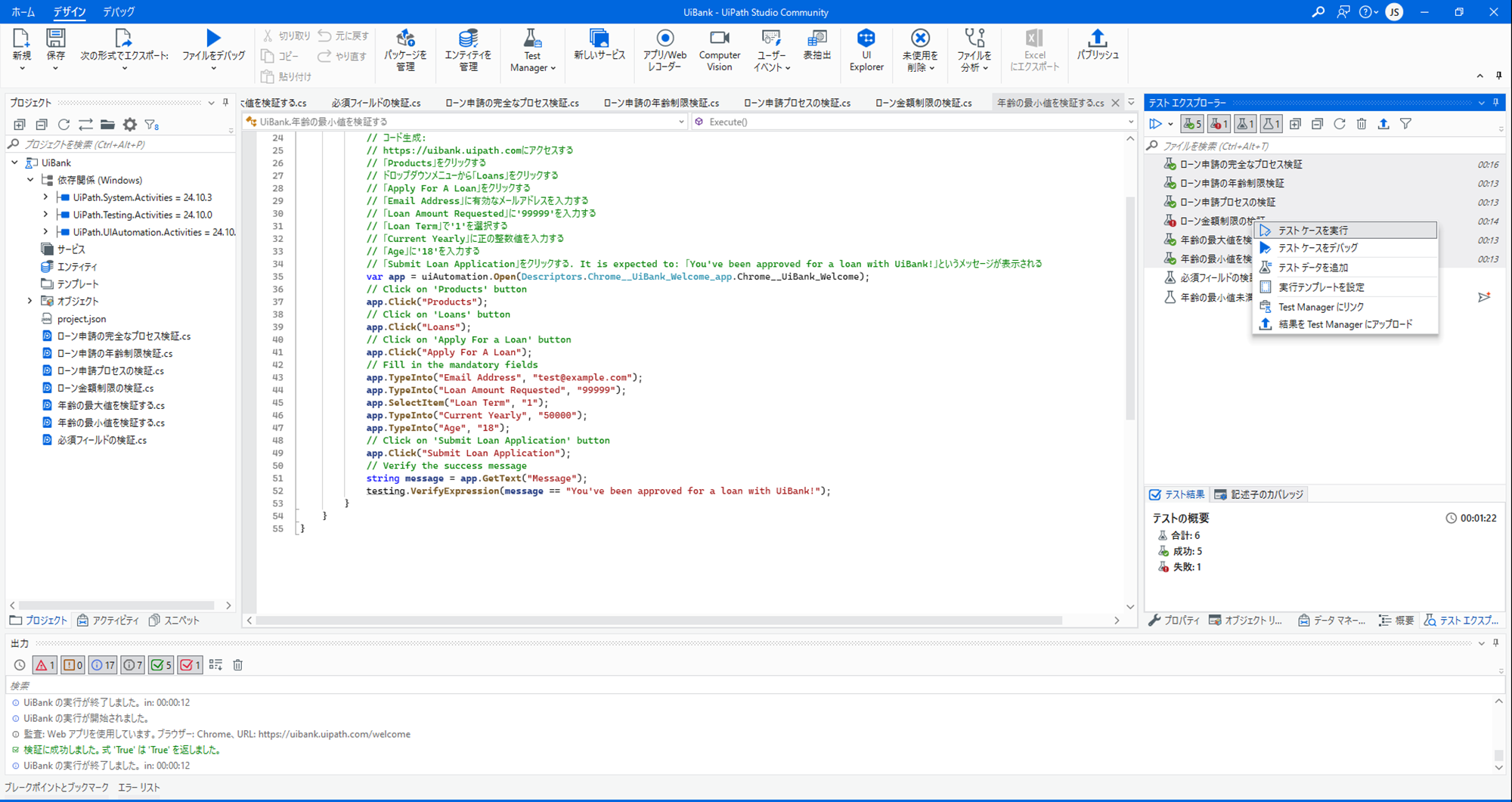Expand the オブジェクト tree node
1512x802 pixels.
(30, 301)
